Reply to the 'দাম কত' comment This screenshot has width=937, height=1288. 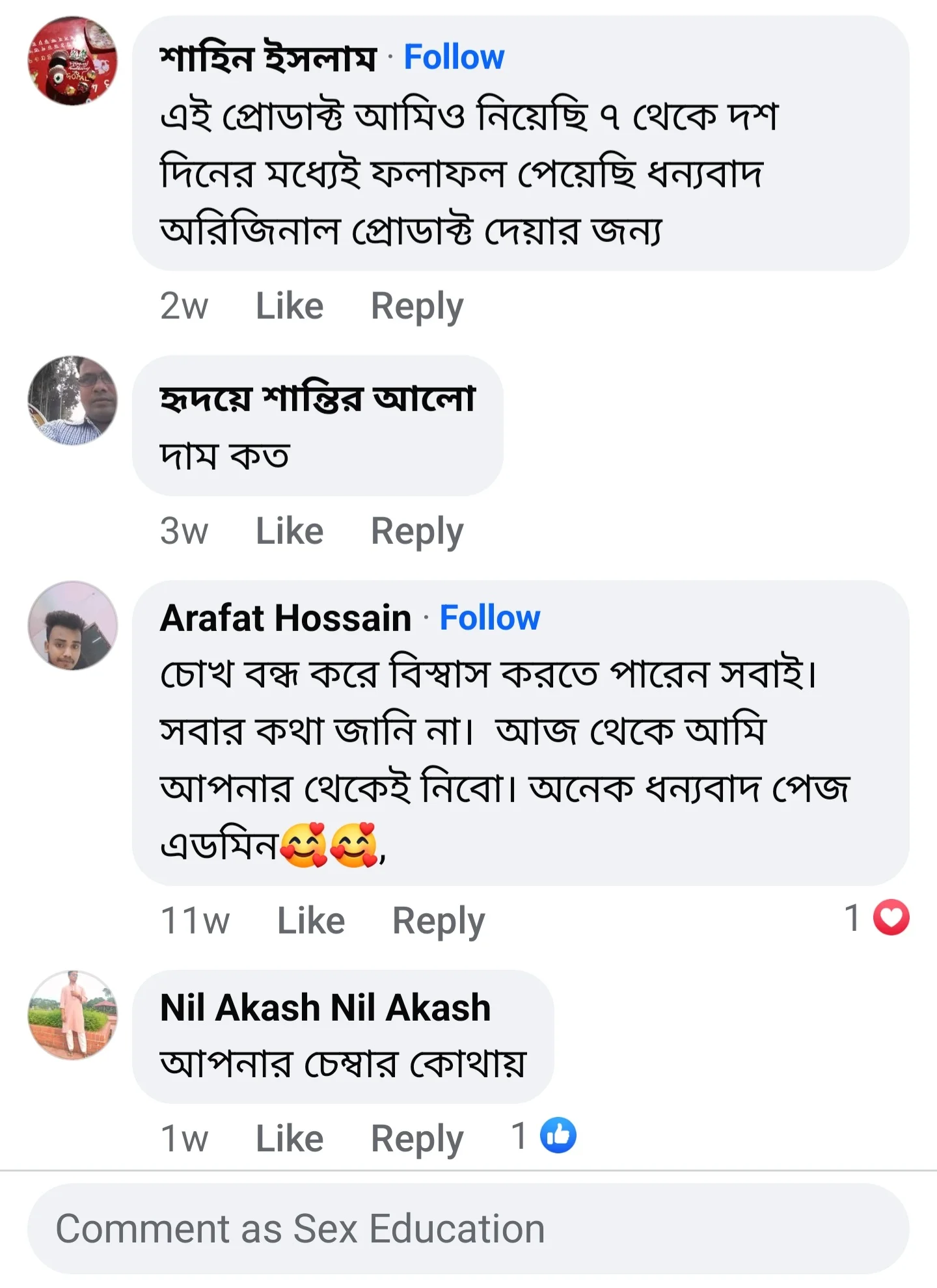click(416, 531)
